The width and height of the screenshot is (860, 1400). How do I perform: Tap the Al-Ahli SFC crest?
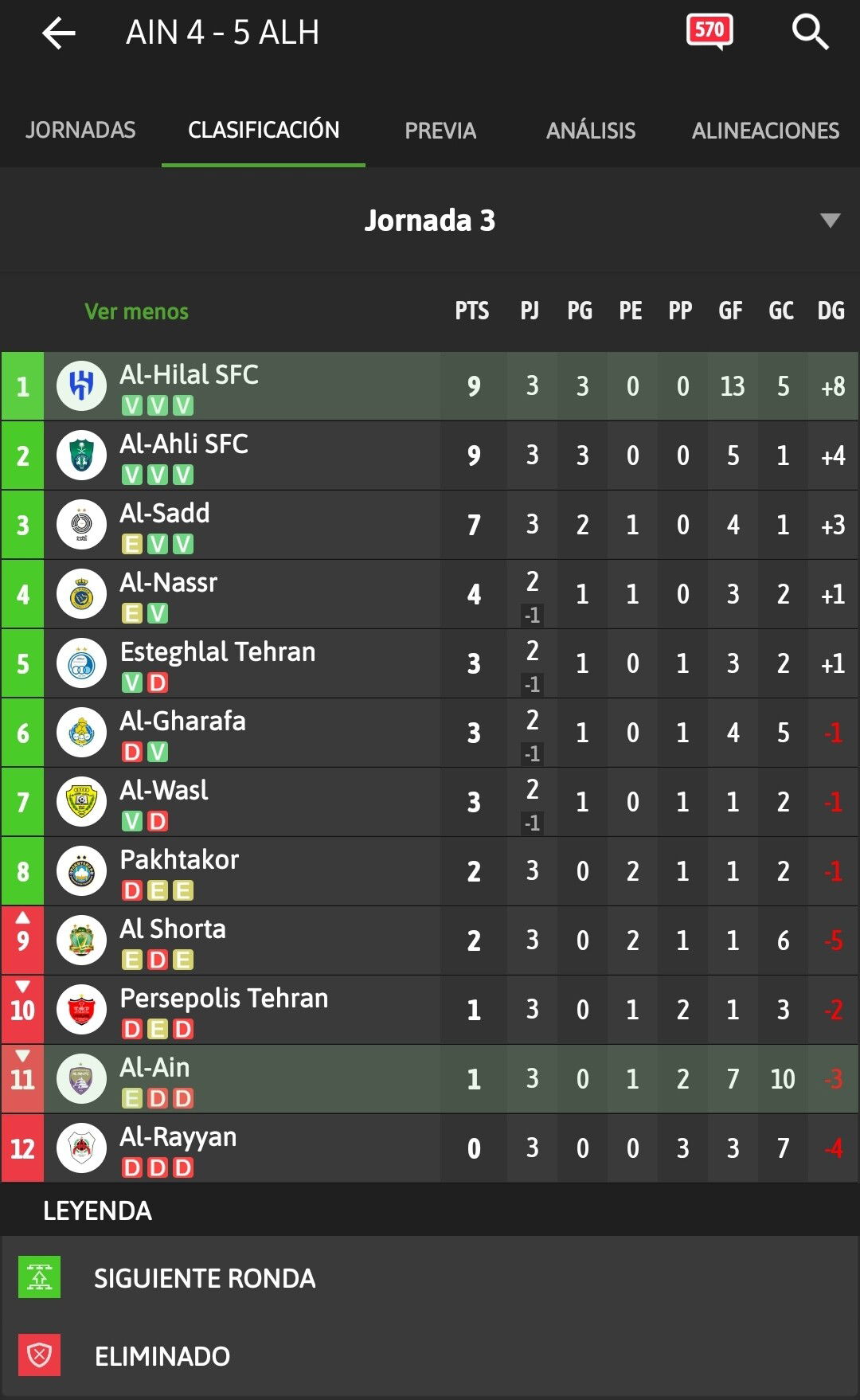point(81,456)
